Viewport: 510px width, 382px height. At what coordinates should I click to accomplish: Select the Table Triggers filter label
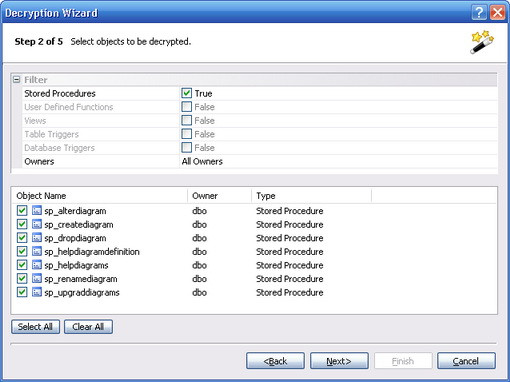[51, 134]
